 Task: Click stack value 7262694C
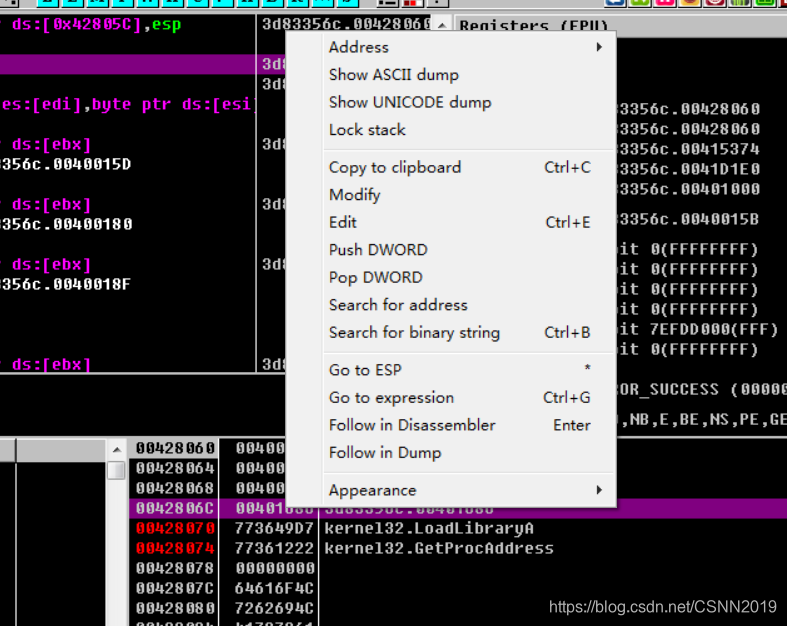coord(274,608)
